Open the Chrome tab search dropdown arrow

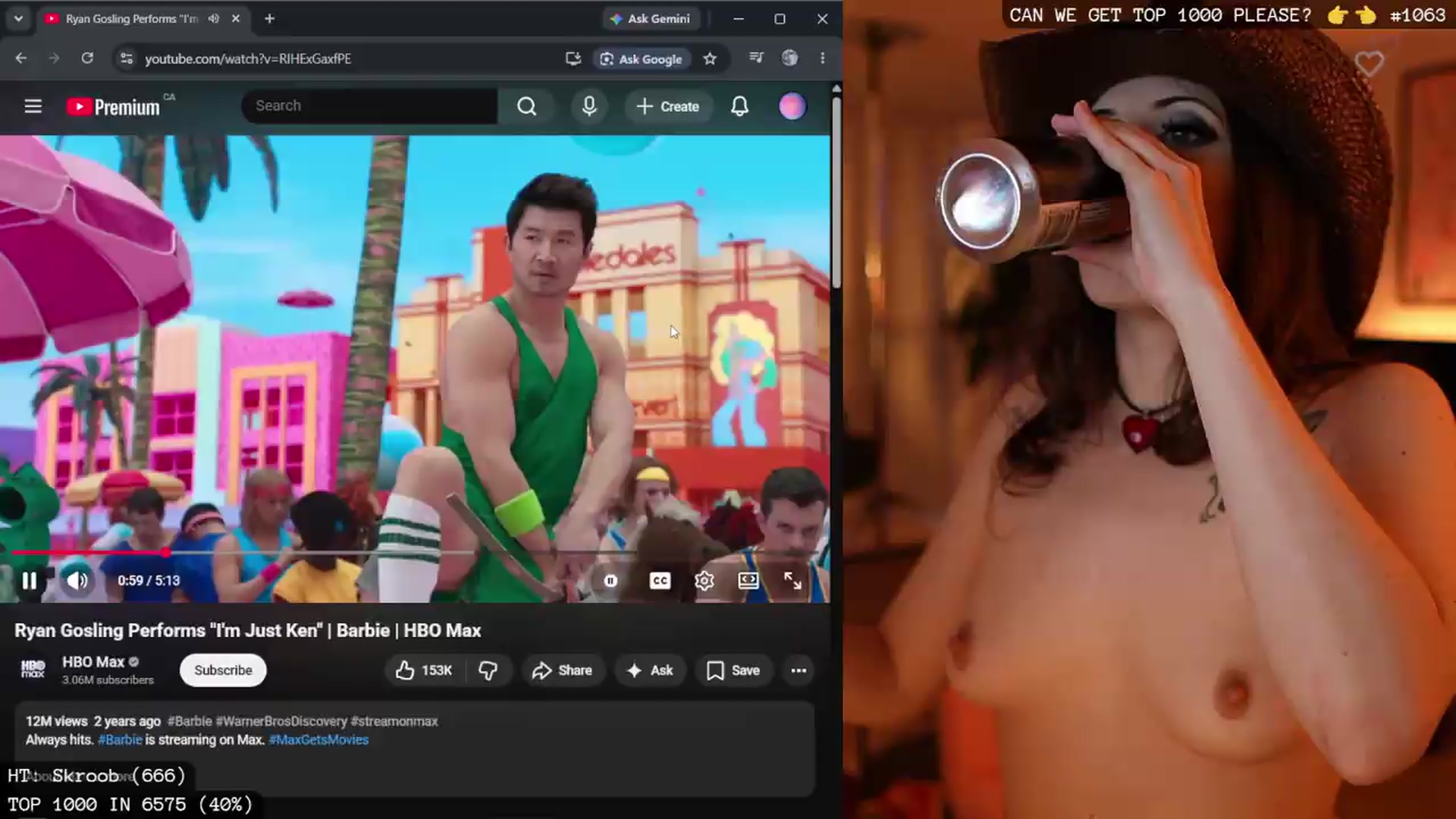click(18, 18)
